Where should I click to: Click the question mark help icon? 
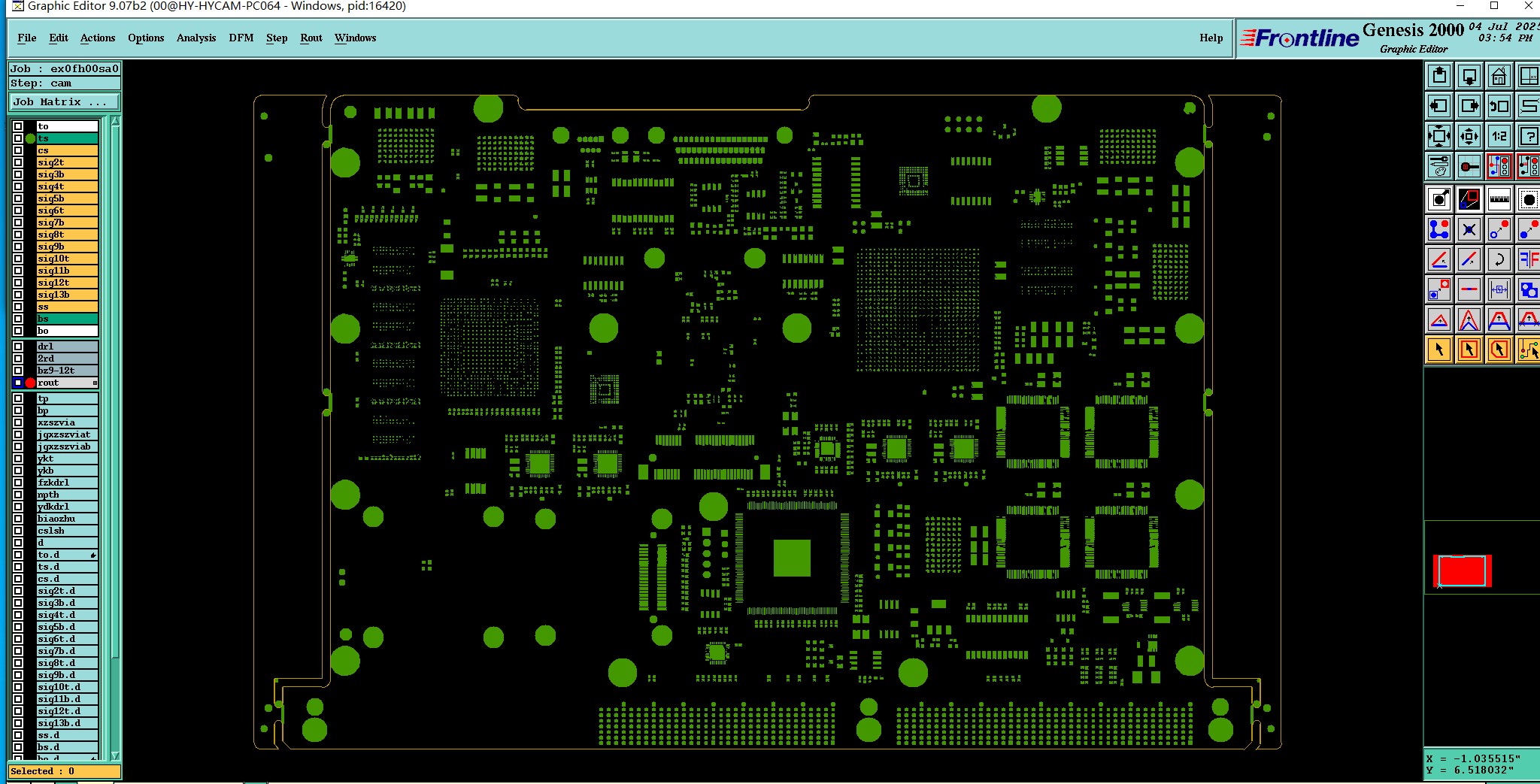1529,136
